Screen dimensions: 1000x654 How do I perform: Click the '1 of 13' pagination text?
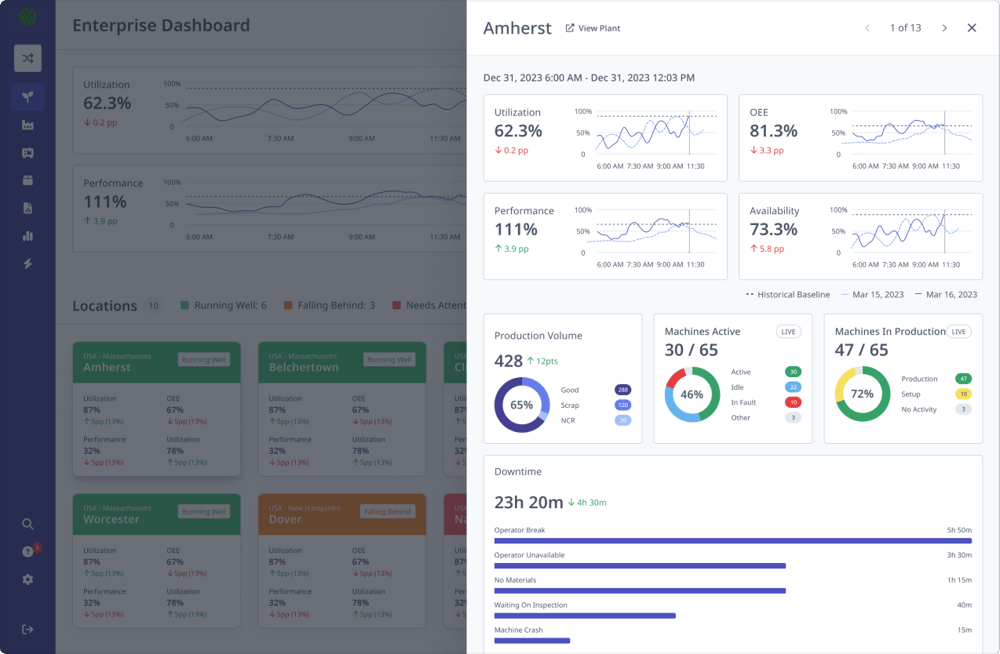(906, 28)
